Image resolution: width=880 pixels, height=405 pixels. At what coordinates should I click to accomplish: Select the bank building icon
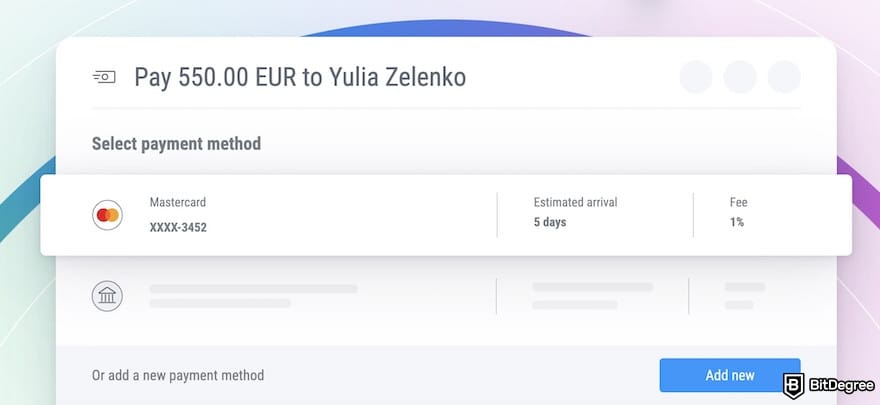pyautogui.click(x=106, y=296)
